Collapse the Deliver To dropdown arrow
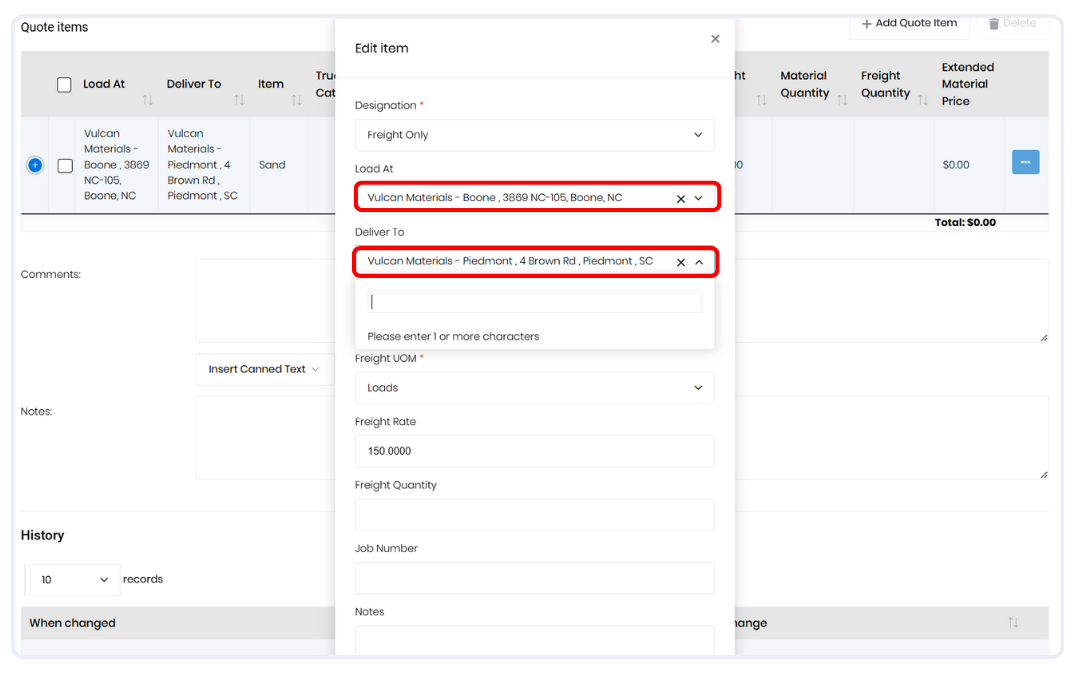 (699, 262)
